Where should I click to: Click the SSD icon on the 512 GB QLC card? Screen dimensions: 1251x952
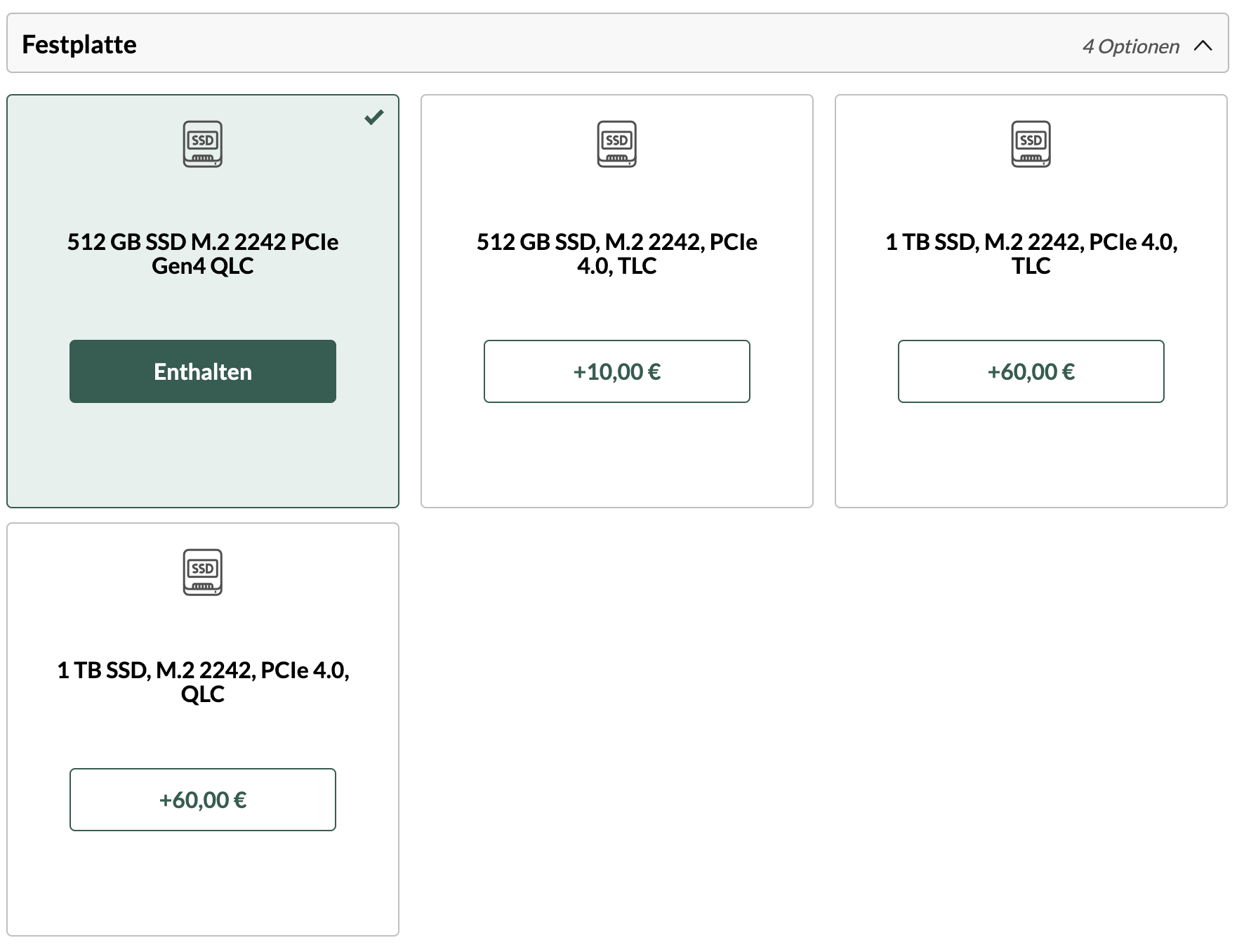tap(202, 144)
